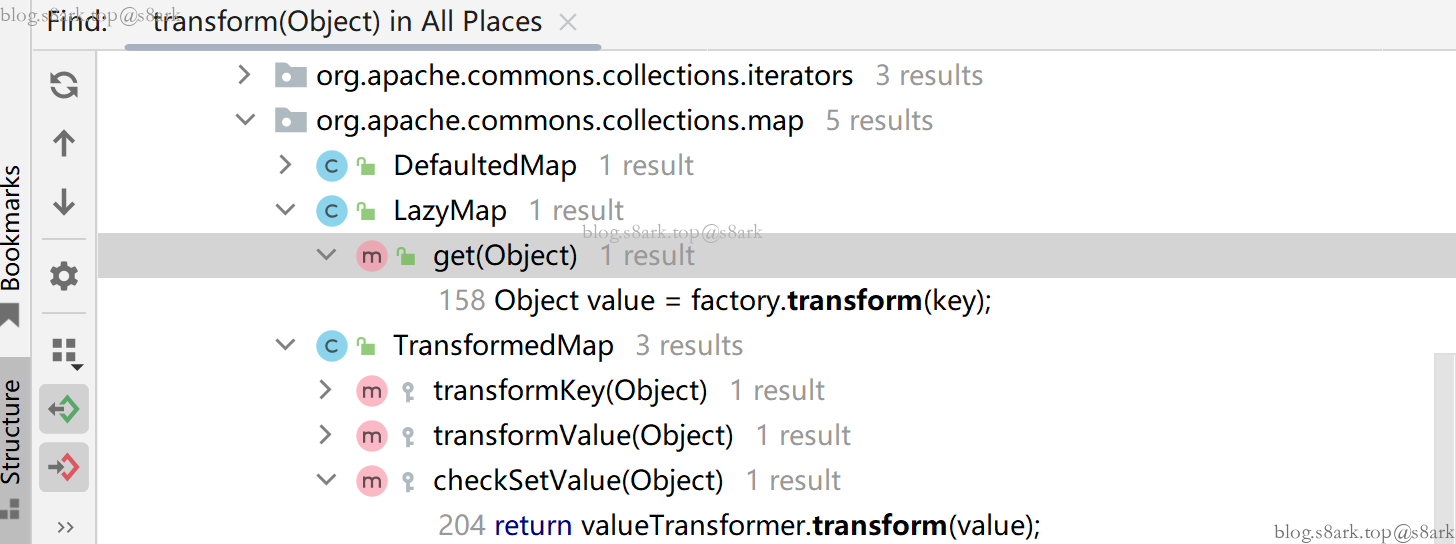Collapse the LazyMap class node
This screenshot has height=544, width=1456.
(286, 210)
